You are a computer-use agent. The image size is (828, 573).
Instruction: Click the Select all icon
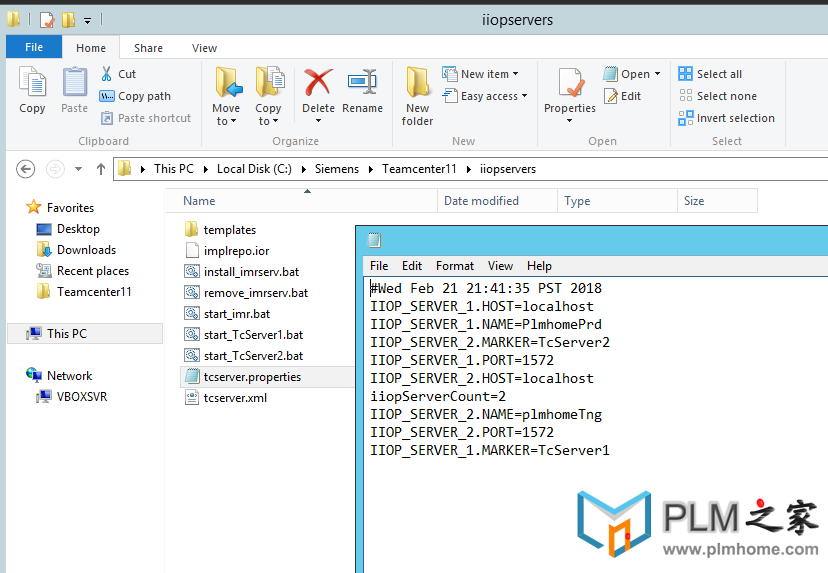(685, 74)
